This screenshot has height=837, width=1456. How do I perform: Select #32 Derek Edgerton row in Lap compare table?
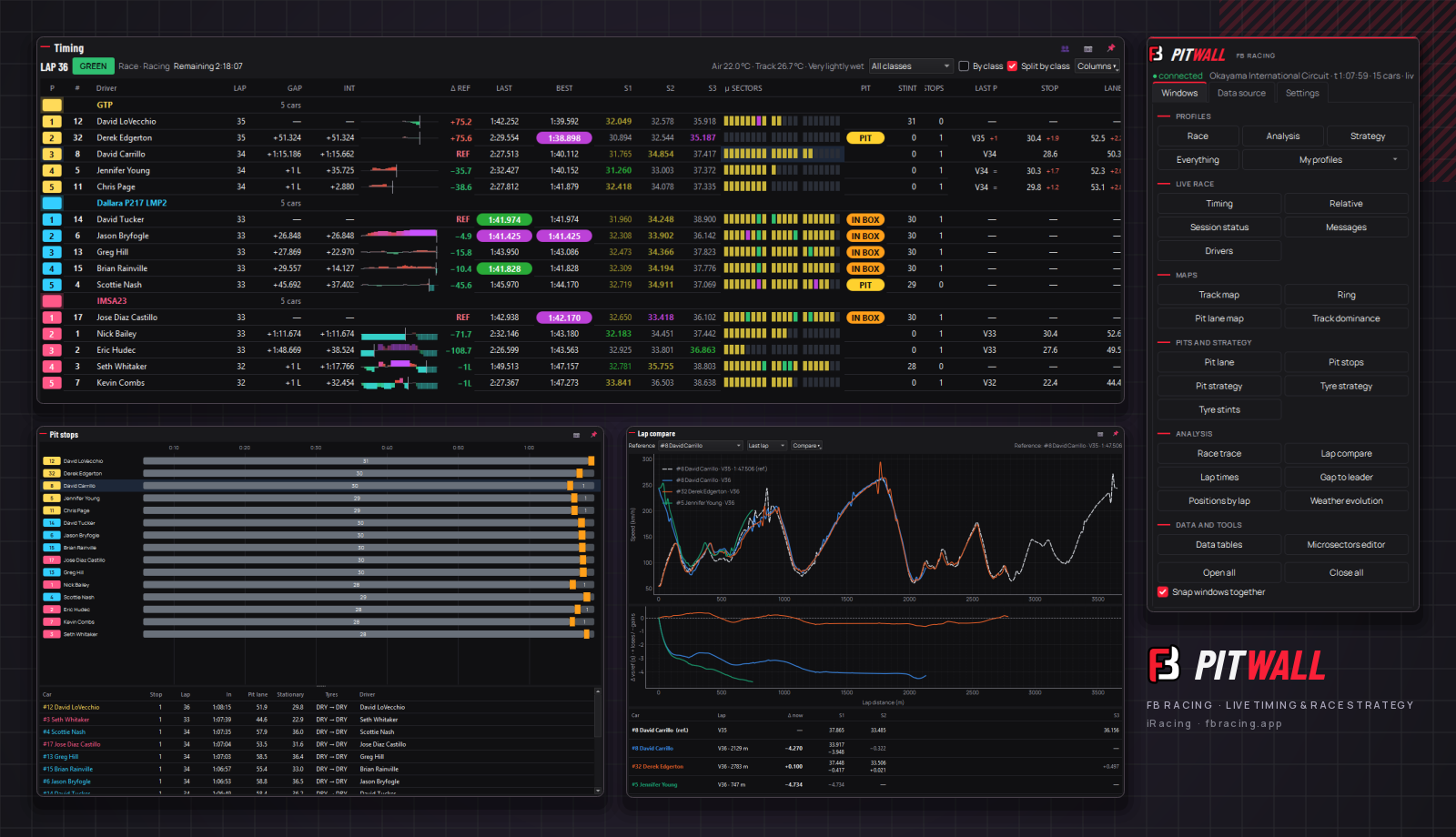point(875,766)
